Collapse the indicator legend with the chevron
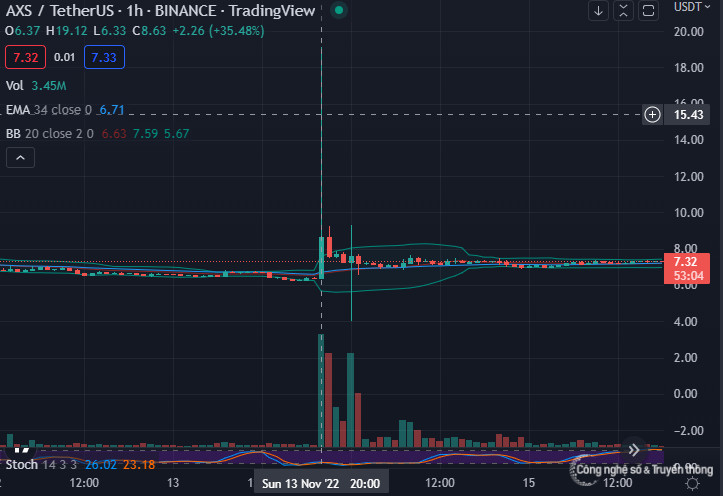723x496 pixels. point(21,157)
